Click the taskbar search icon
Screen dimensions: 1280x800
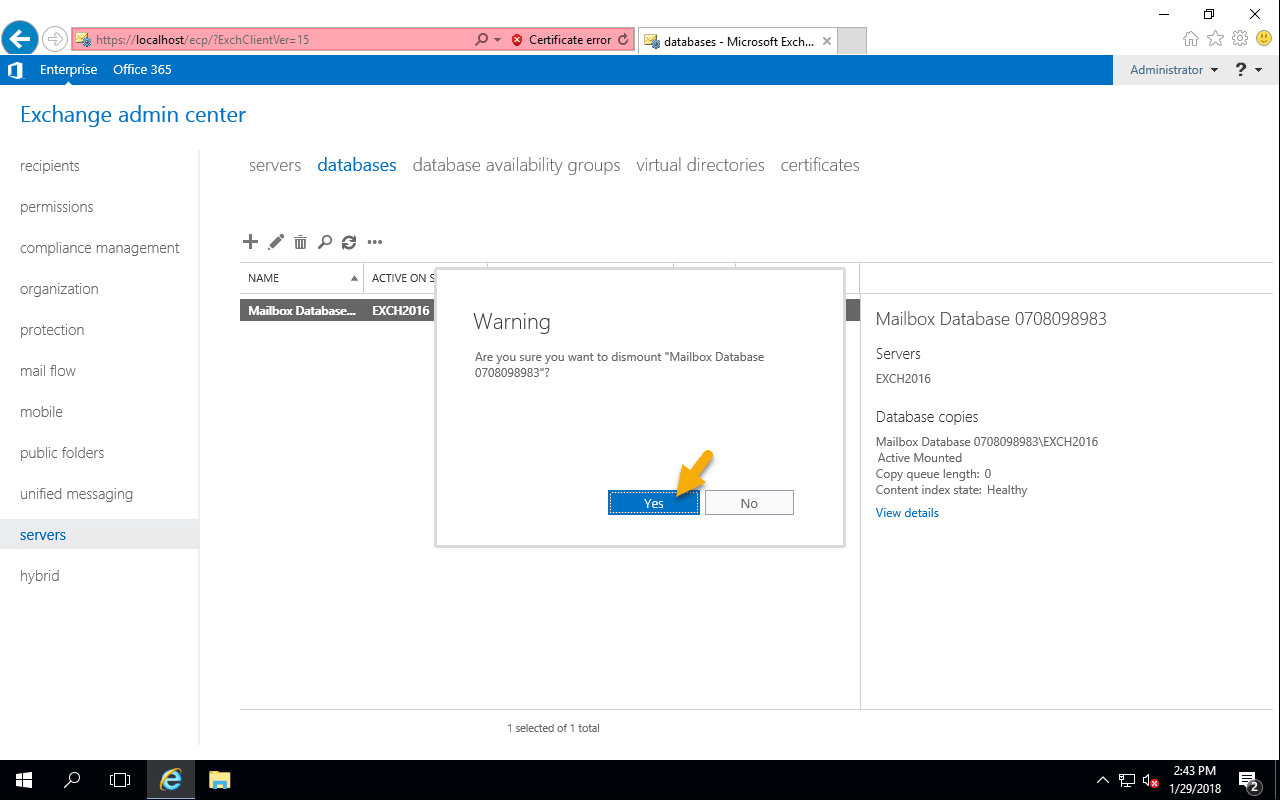pyautogui.click(x=72, y=780)
